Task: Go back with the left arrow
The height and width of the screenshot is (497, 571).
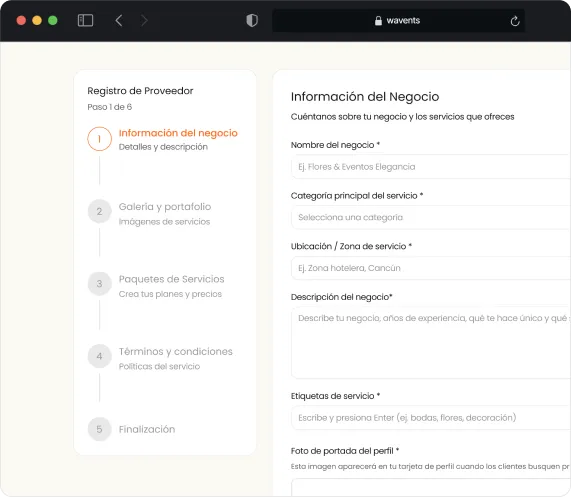Action: click(x=119, y=20)
